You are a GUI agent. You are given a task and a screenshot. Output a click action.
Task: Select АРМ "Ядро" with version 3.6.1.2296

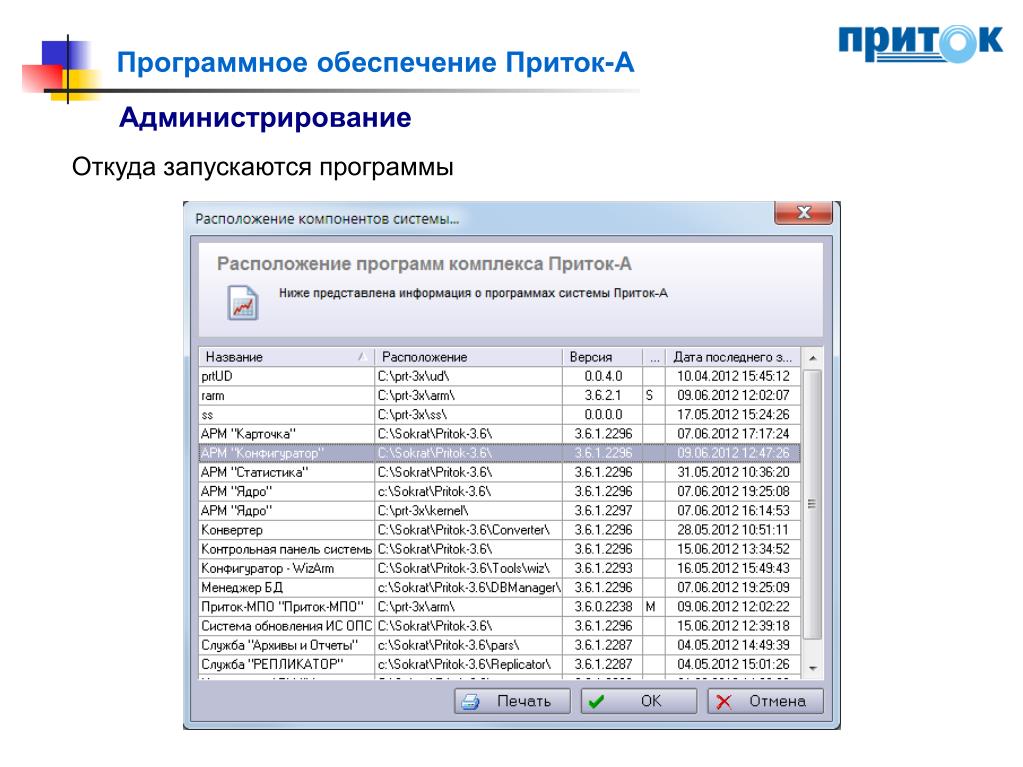500,491
